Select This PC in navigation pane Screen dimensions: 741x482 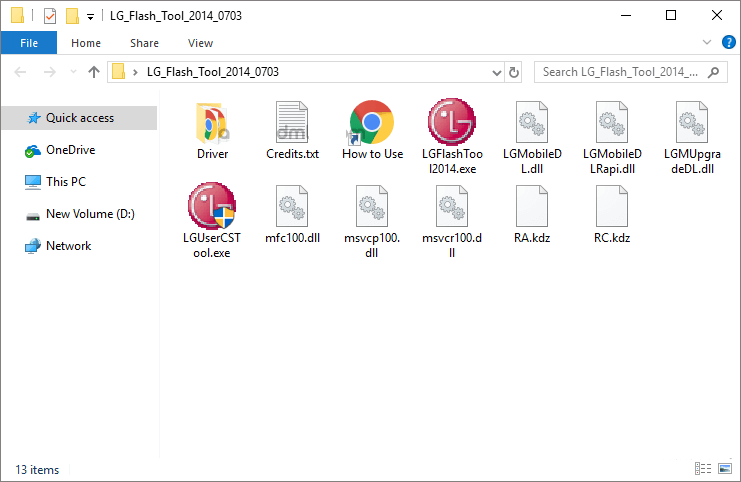pos(66,182)
